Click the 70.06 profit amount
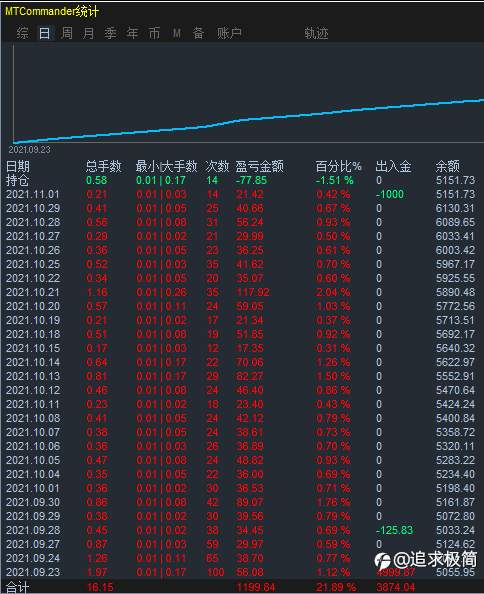 point(250,363)
